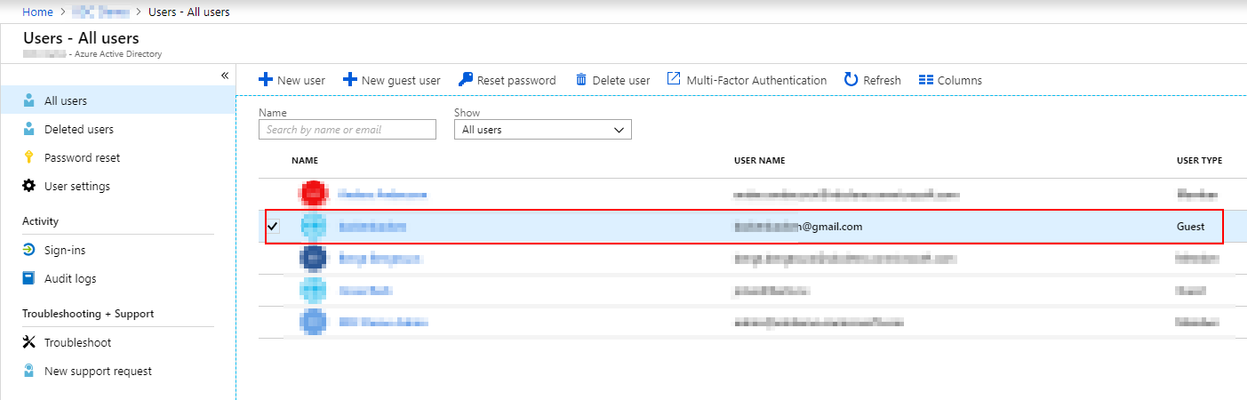
Task: Click the NAME column header
Action: coord(304,160)
